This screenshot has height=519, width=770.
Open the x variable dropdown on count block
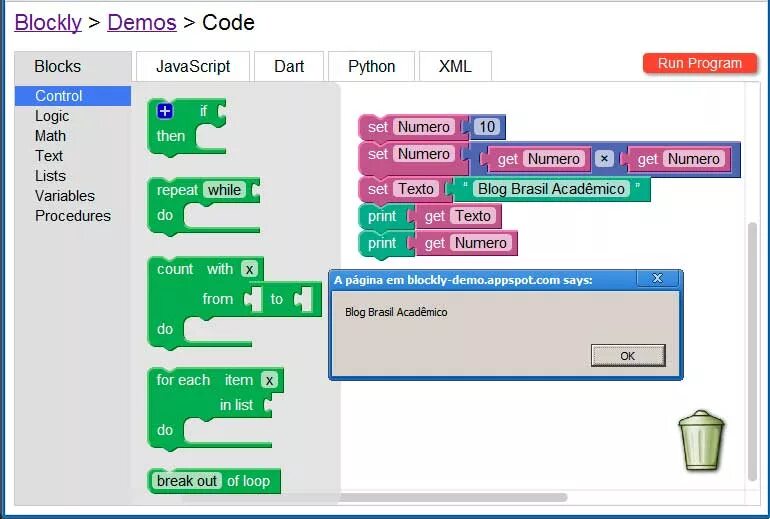[249, 270]
